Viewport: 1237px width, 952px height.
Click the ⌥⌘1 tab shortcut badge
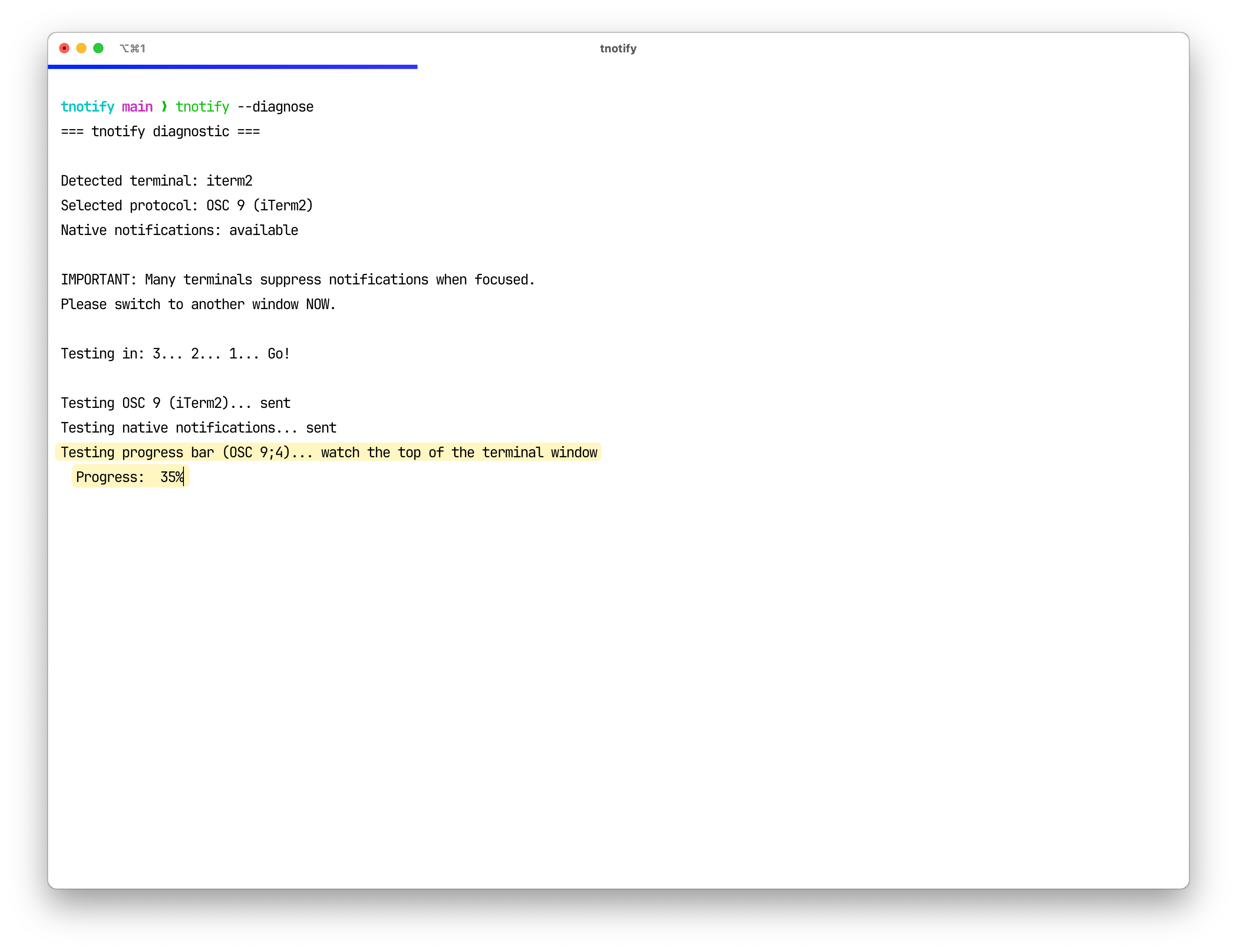132,48
